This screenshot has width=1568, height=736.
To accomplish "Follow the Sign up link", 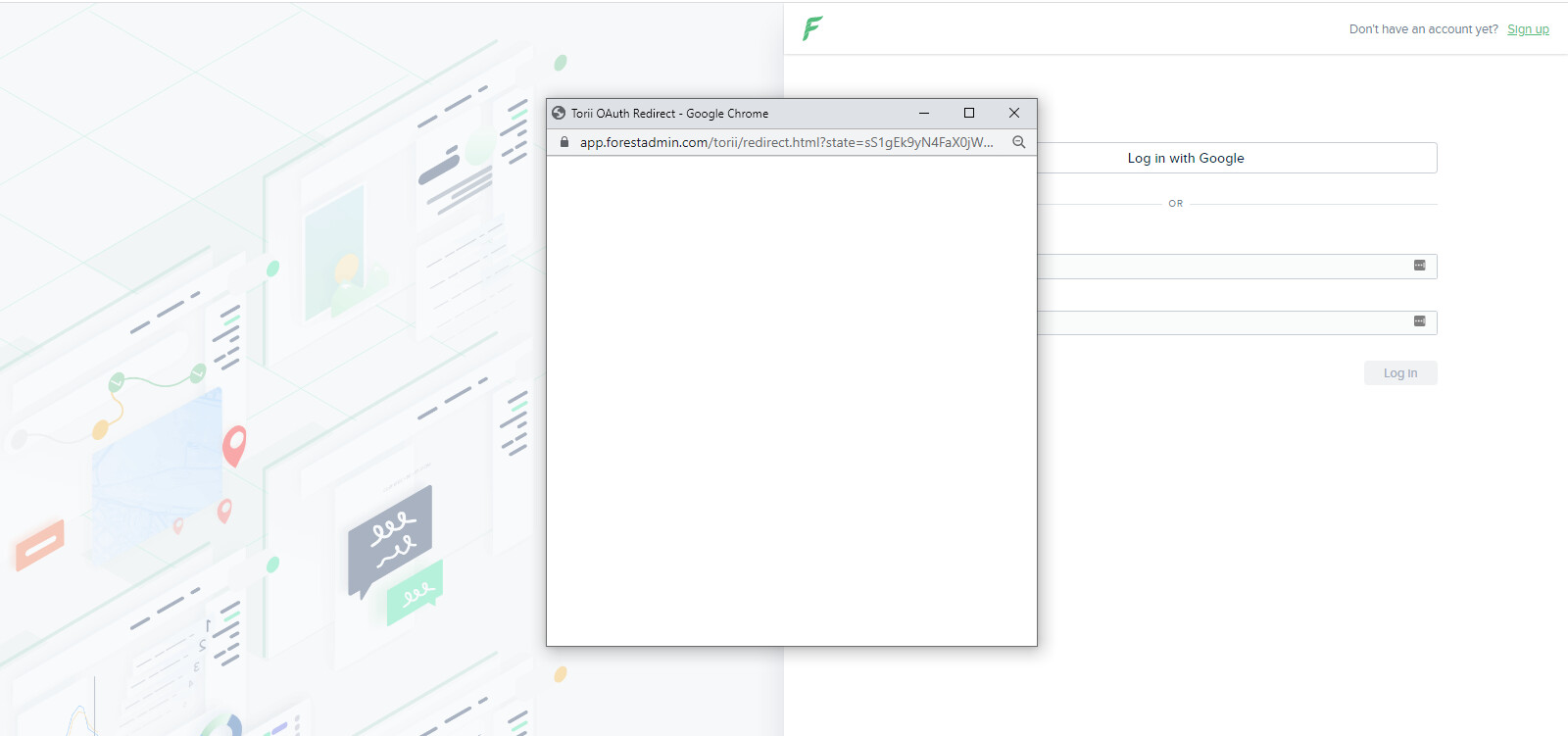I will 1528,29.
